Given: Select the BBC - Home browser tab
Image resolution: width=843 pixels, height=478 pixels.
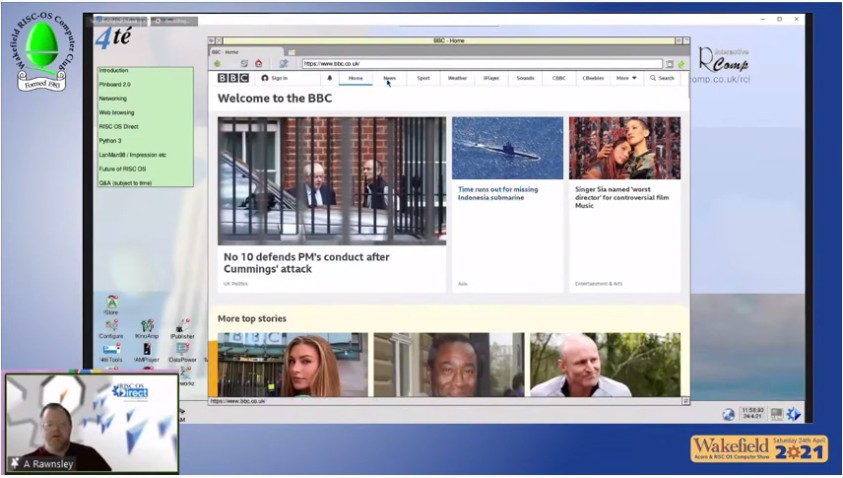Looking at the screenshot, I should tap(246, 52).
